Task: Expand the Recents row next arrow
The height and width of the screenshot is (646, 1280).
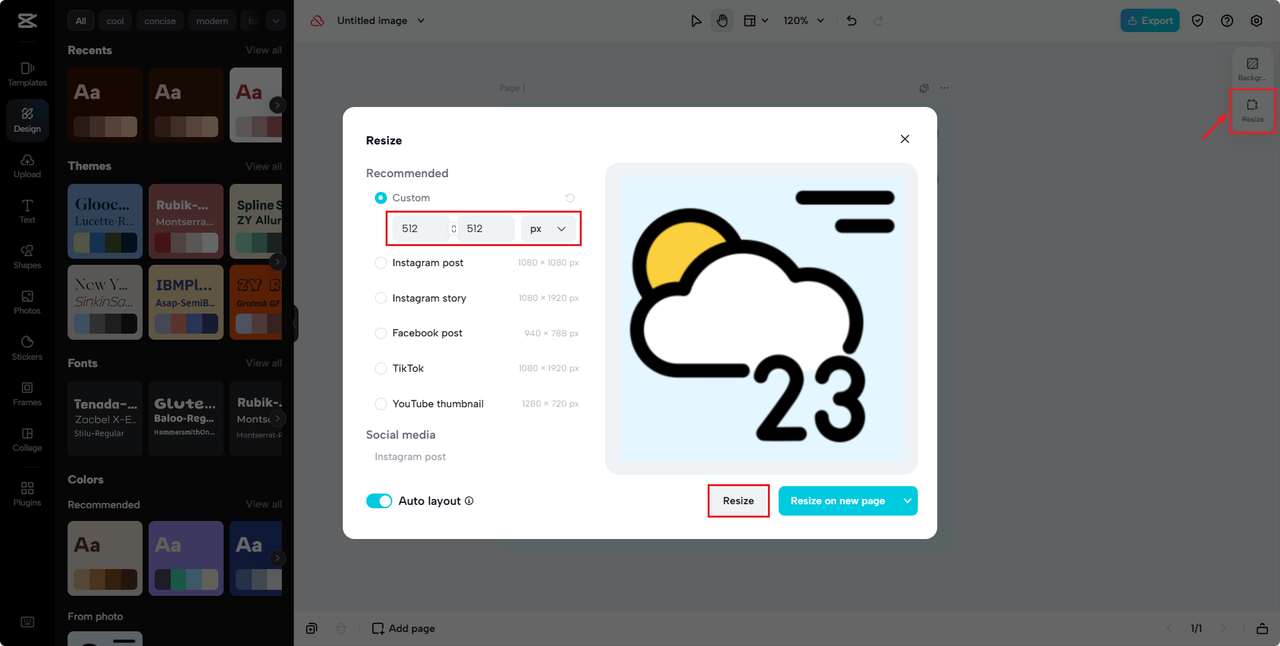Action: pos(277,104)
